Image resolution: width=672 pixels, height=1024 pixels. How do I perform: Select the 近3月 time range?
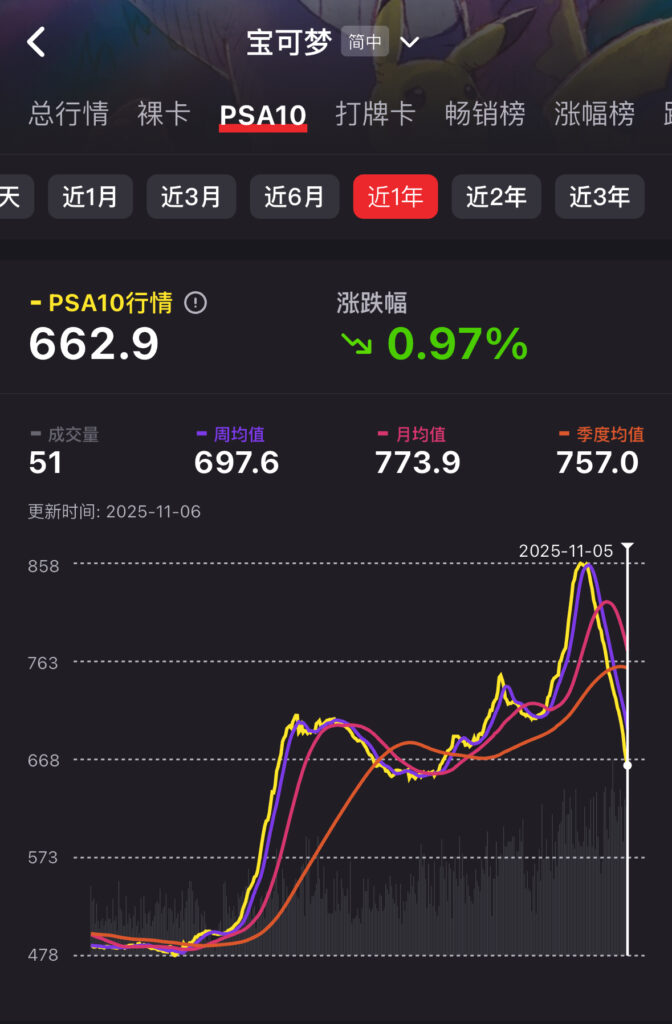coord(191,197)
